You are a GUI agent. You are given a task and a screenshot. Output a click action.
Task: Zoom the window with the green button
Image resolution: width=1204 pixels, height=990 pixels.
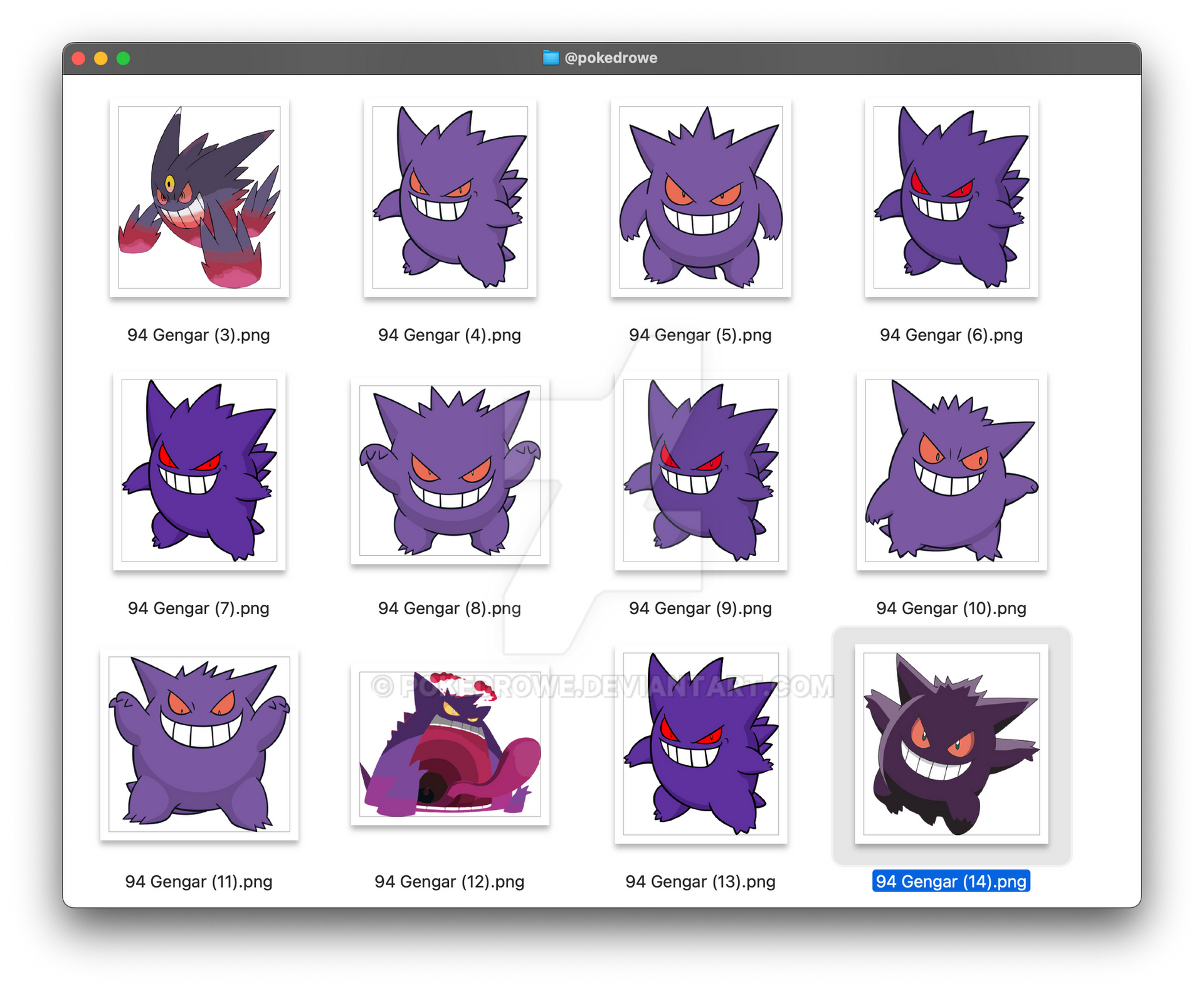(x=124, y=58)
